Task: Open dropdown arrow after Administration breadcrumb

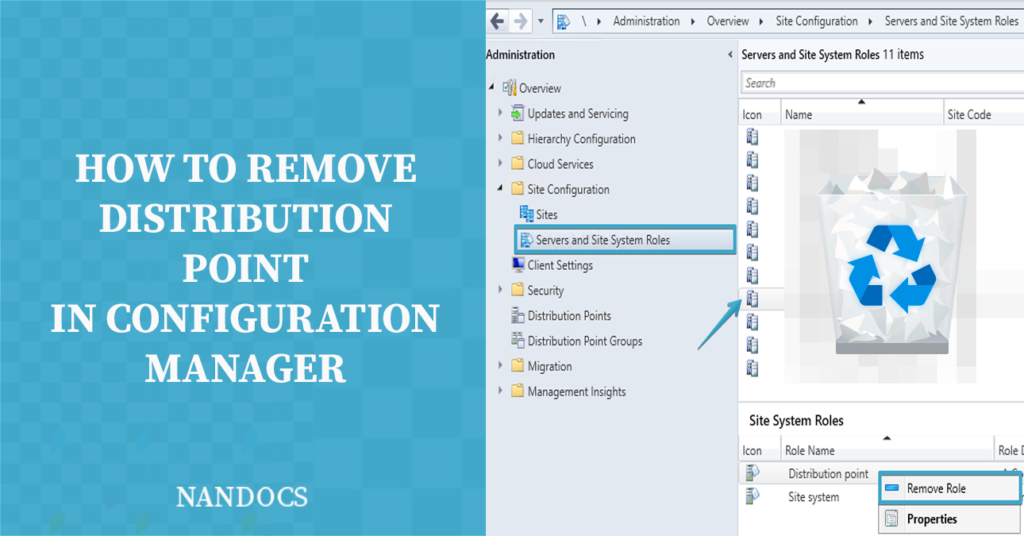Action: pyautogui.click(x=693, y=22)
